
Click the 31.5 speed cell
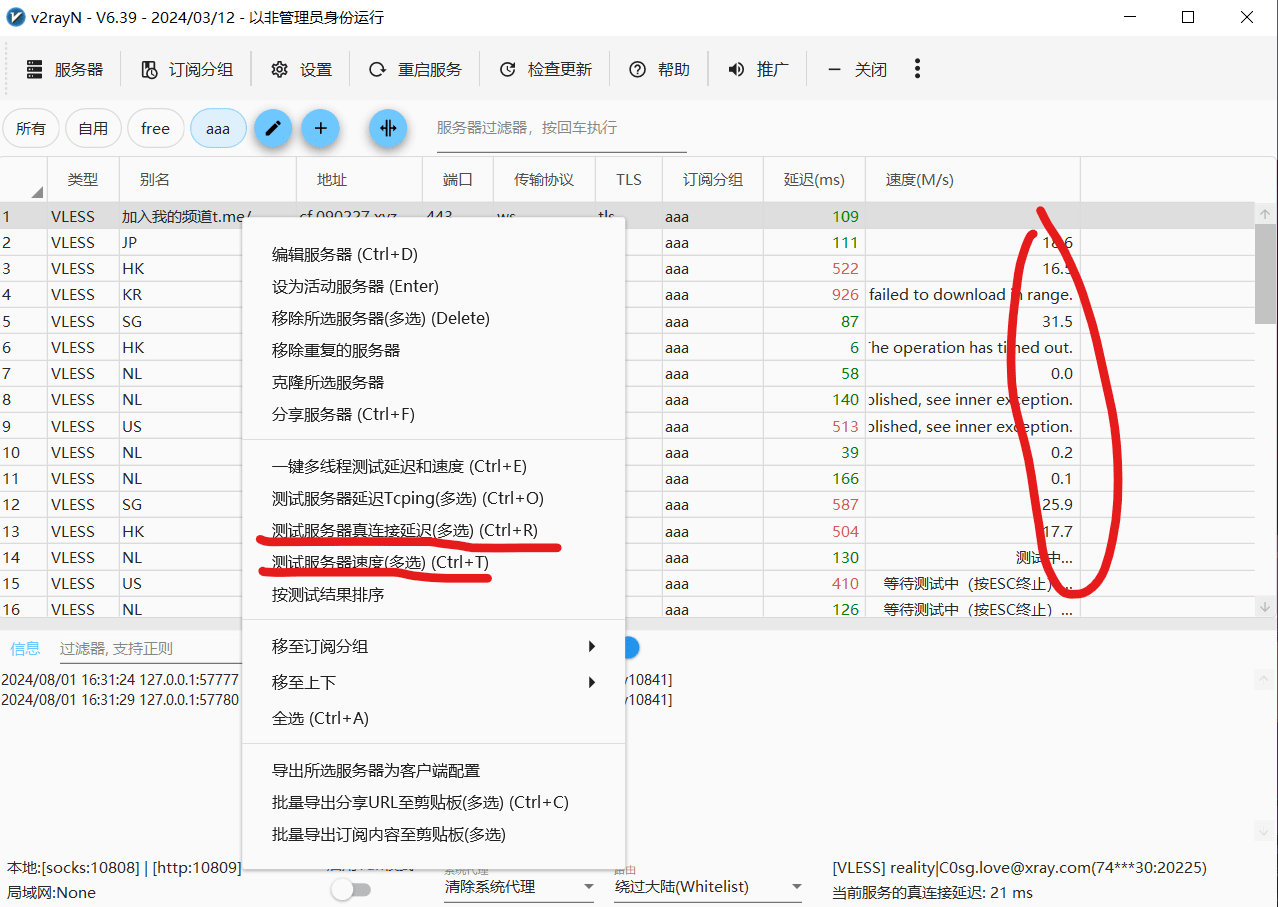click(972, 321)
